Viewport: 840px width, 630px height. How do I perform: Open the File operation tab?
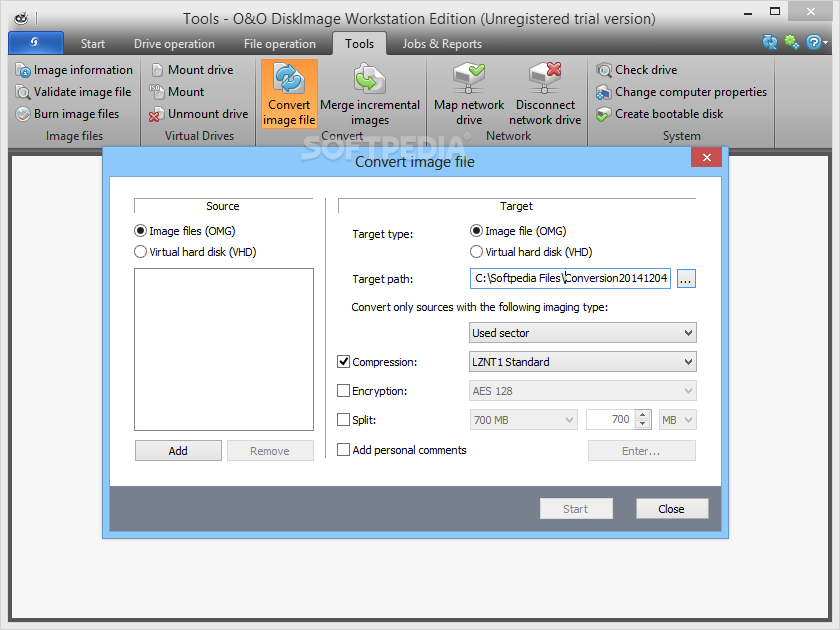tap(280, 44)
